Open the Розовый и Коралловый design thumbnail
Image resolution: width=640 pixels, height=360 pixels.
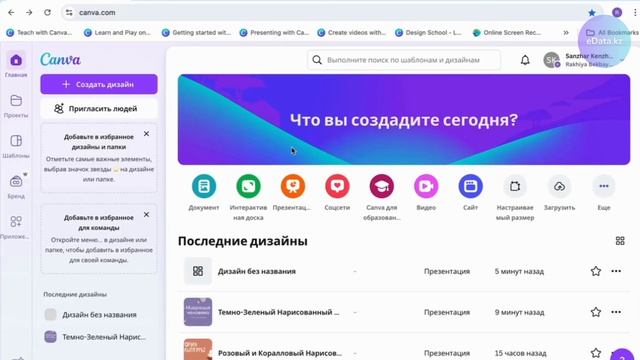(x=198, y=349)
